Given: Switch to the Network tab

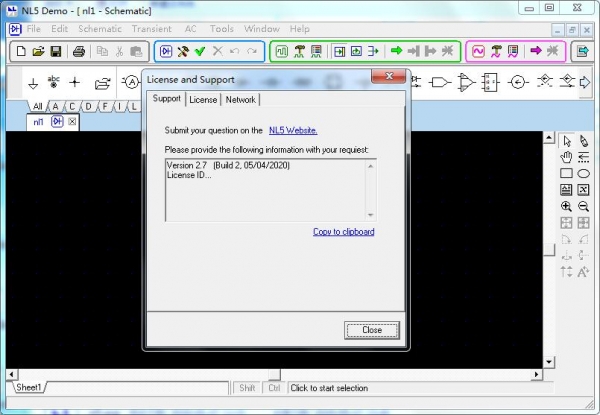Looking at the screenshot, I should [240, 100].
